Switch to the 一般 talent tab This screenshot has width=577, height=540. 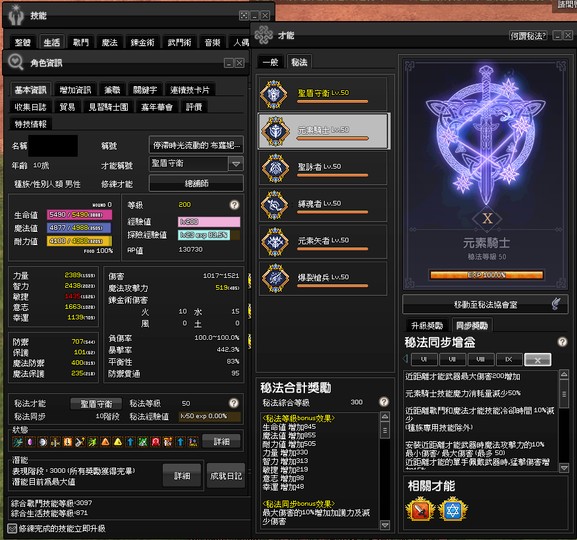click(x=270, y=62)
